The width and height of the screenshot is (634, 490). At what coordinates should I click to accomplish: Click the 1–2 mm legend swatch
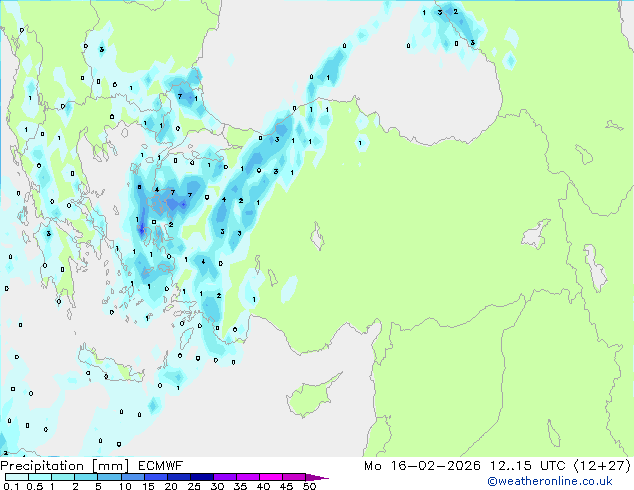pyautogui.click(x=63, y=477)
